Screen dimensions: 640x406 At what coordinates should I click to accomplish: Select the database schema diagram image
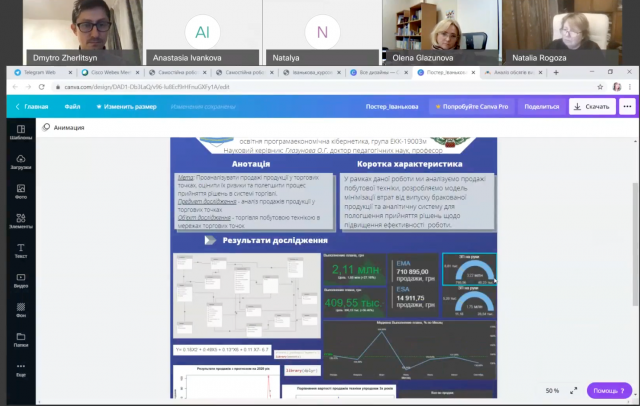[247, 295]
